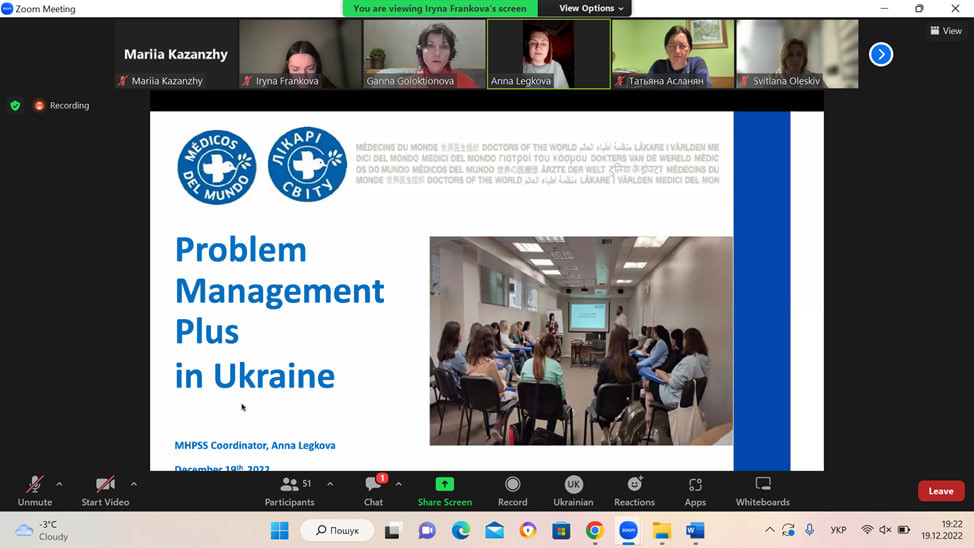Image resolution: width=974 pixels, height=548 pixels.
Task: Click the taskbar search box Пошук
Action: click(337, 531)
